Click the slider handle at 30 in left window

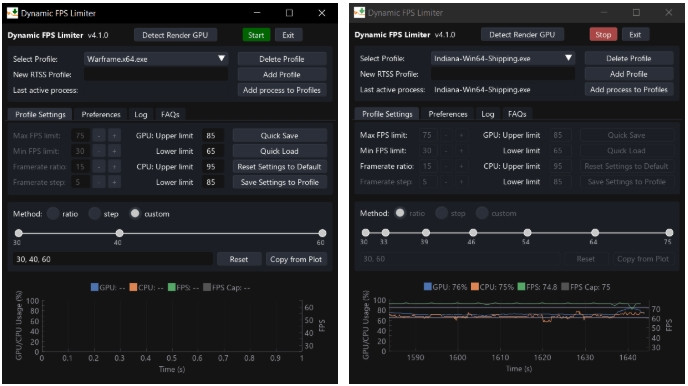pos(18,233)
